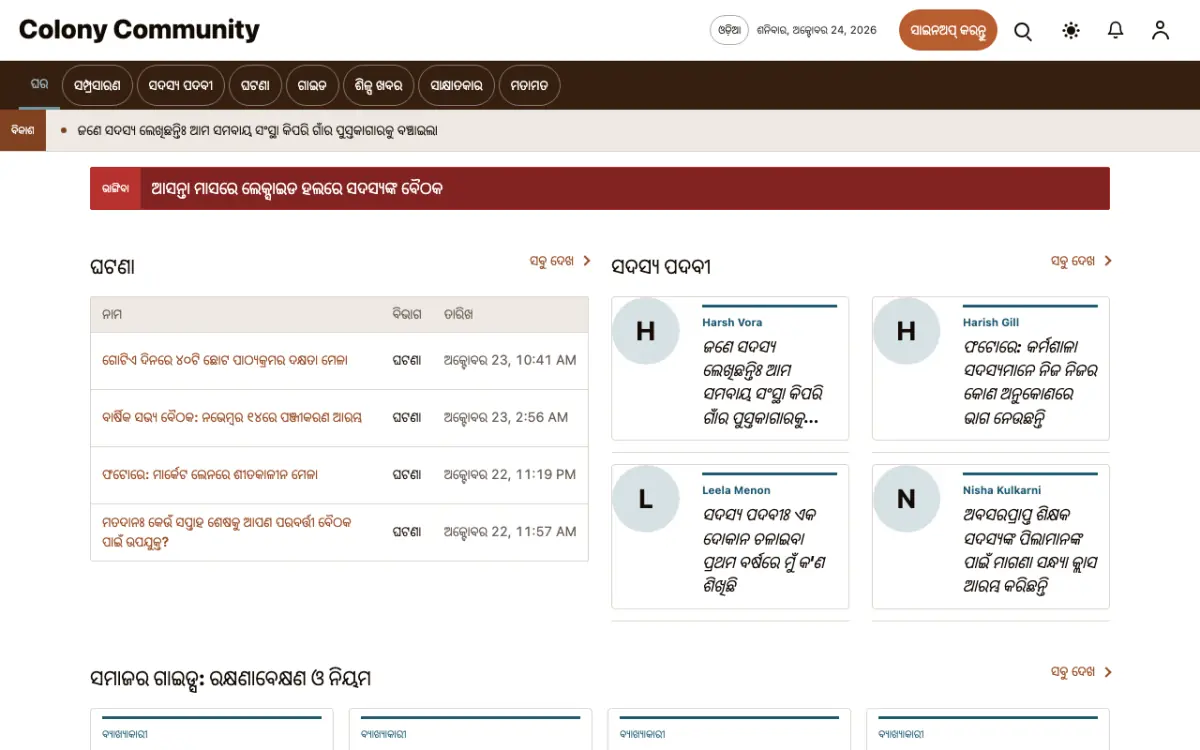Click the ନାମ column header

[x=112, y=314]
